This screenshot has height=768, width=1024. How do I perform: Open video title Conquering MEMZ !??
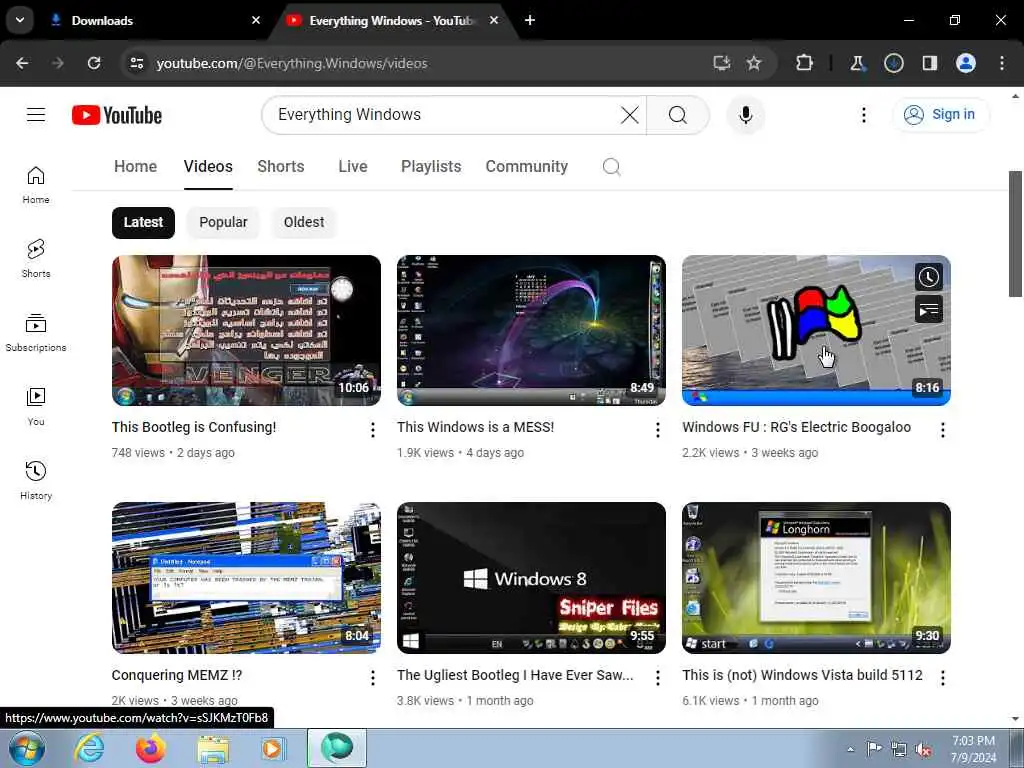point(177,675)
